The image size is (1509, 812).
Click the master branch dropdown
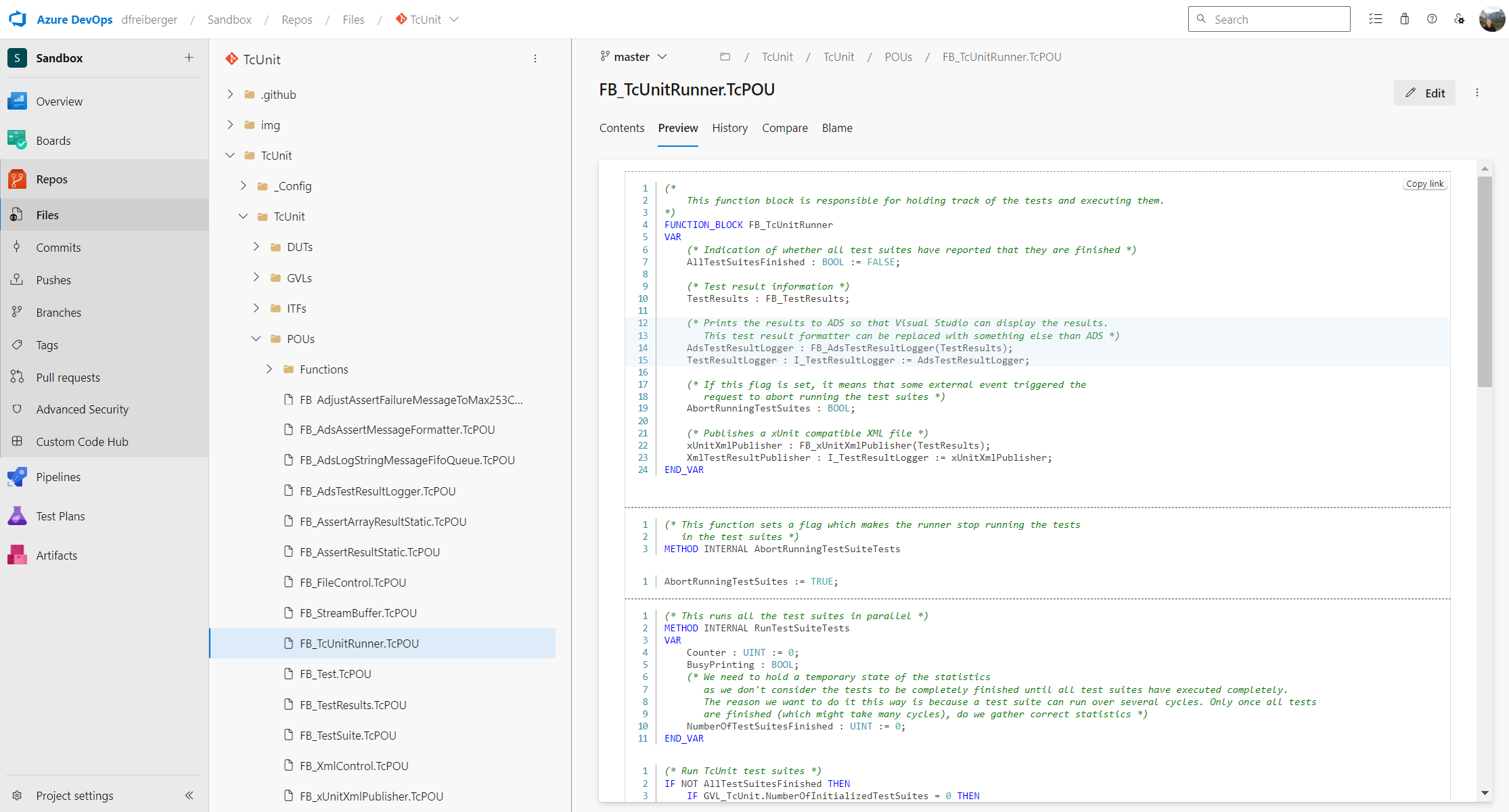tap(635, 57)
